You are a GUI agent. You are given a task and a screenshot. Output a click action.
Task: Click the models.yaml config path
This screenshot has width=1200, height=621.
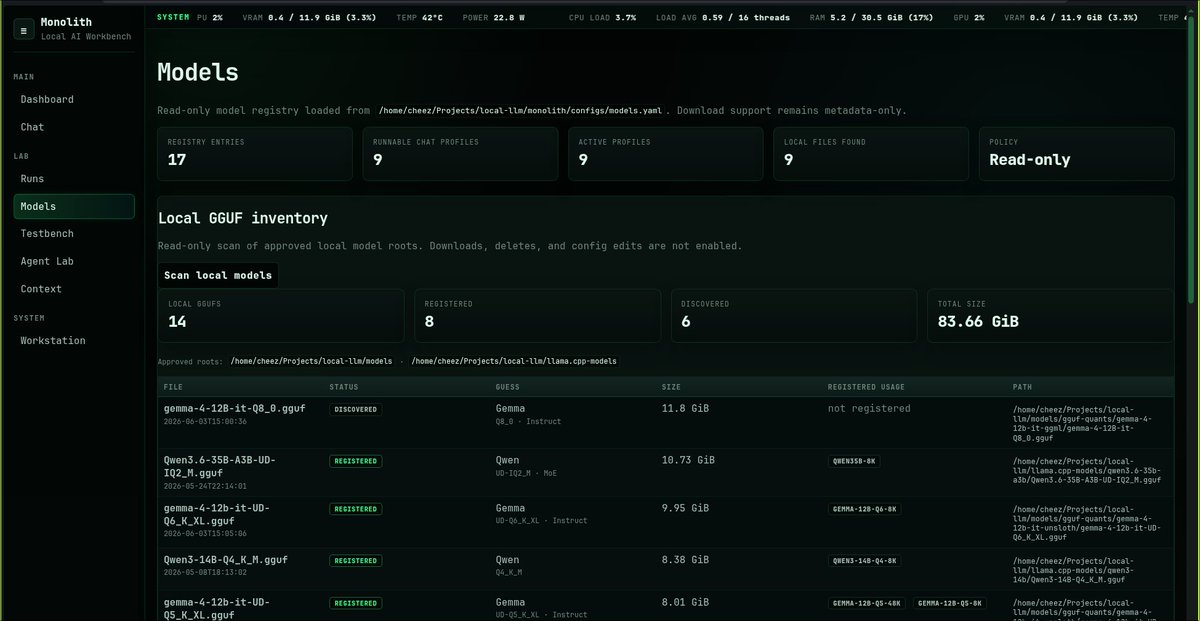(x=520, y=110)
